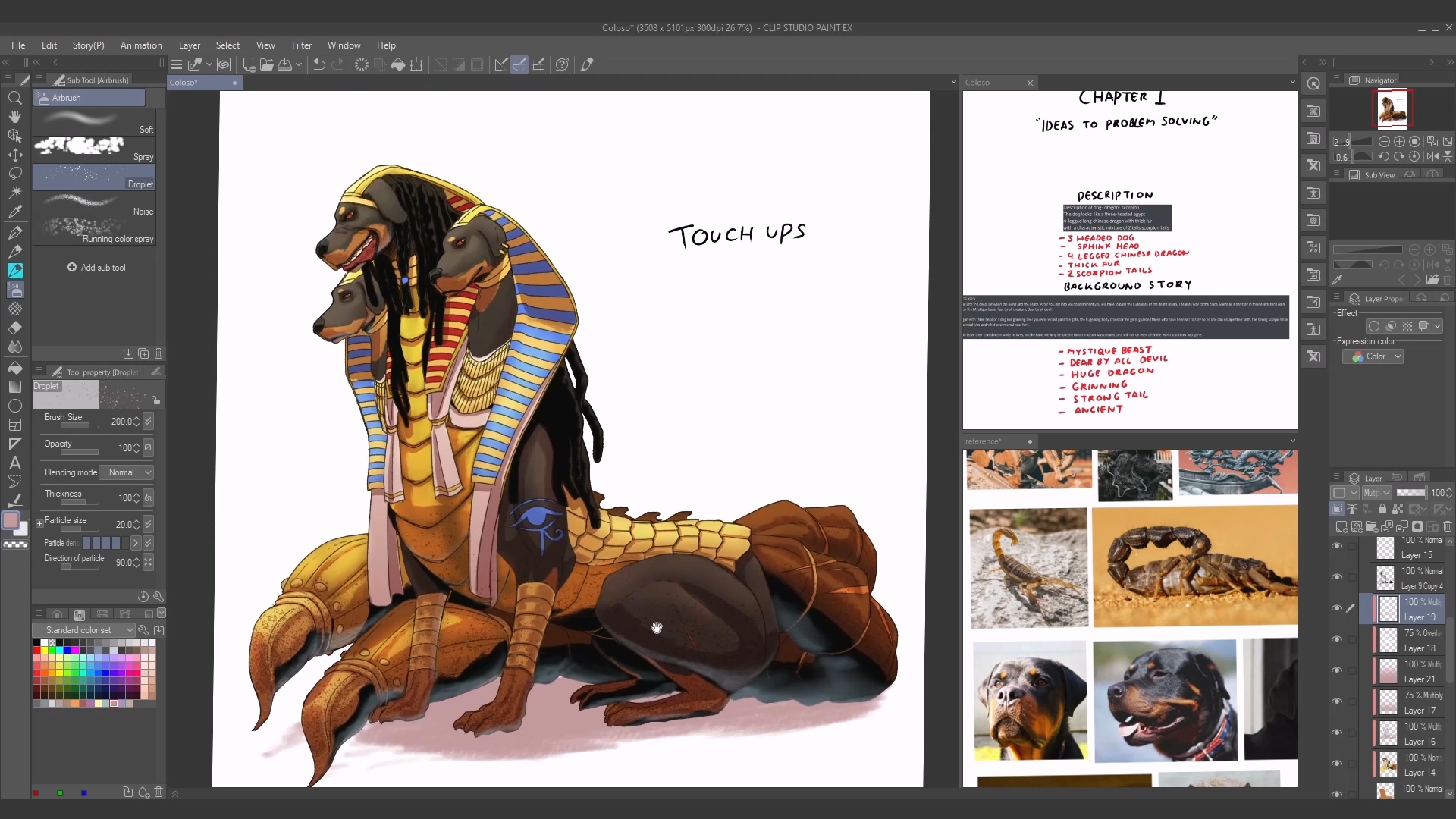Image resolution: width=1456 pixels, height=819 pixels.
Task: Open the File menu
Action: pyautogui.click(x=18, y=45)
